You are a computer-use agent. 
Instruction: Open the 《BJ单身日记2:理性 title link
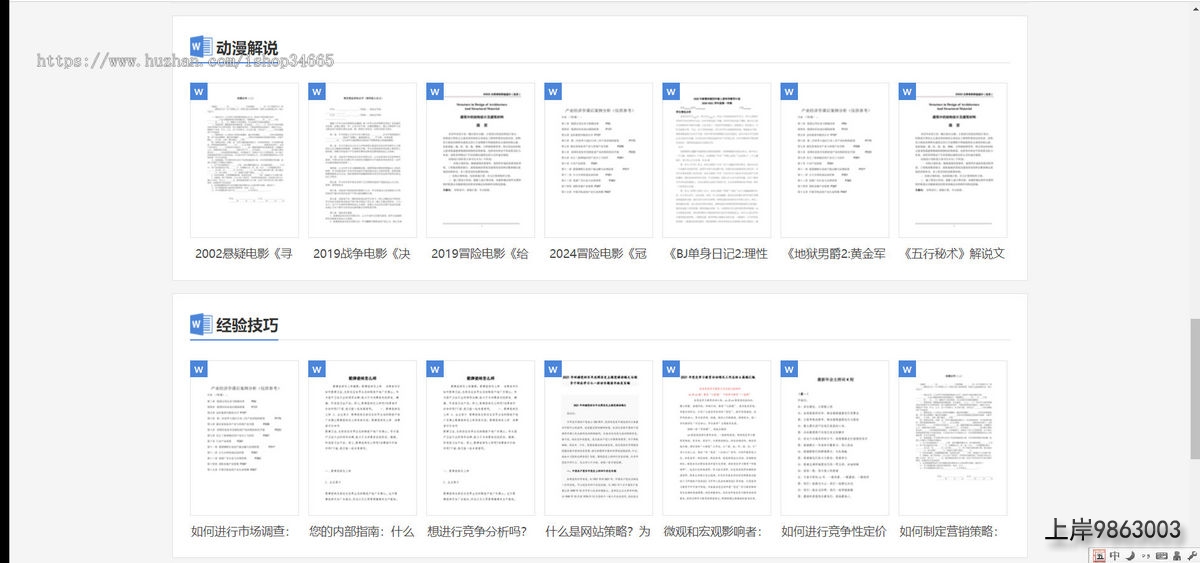[x=716, y=254]
